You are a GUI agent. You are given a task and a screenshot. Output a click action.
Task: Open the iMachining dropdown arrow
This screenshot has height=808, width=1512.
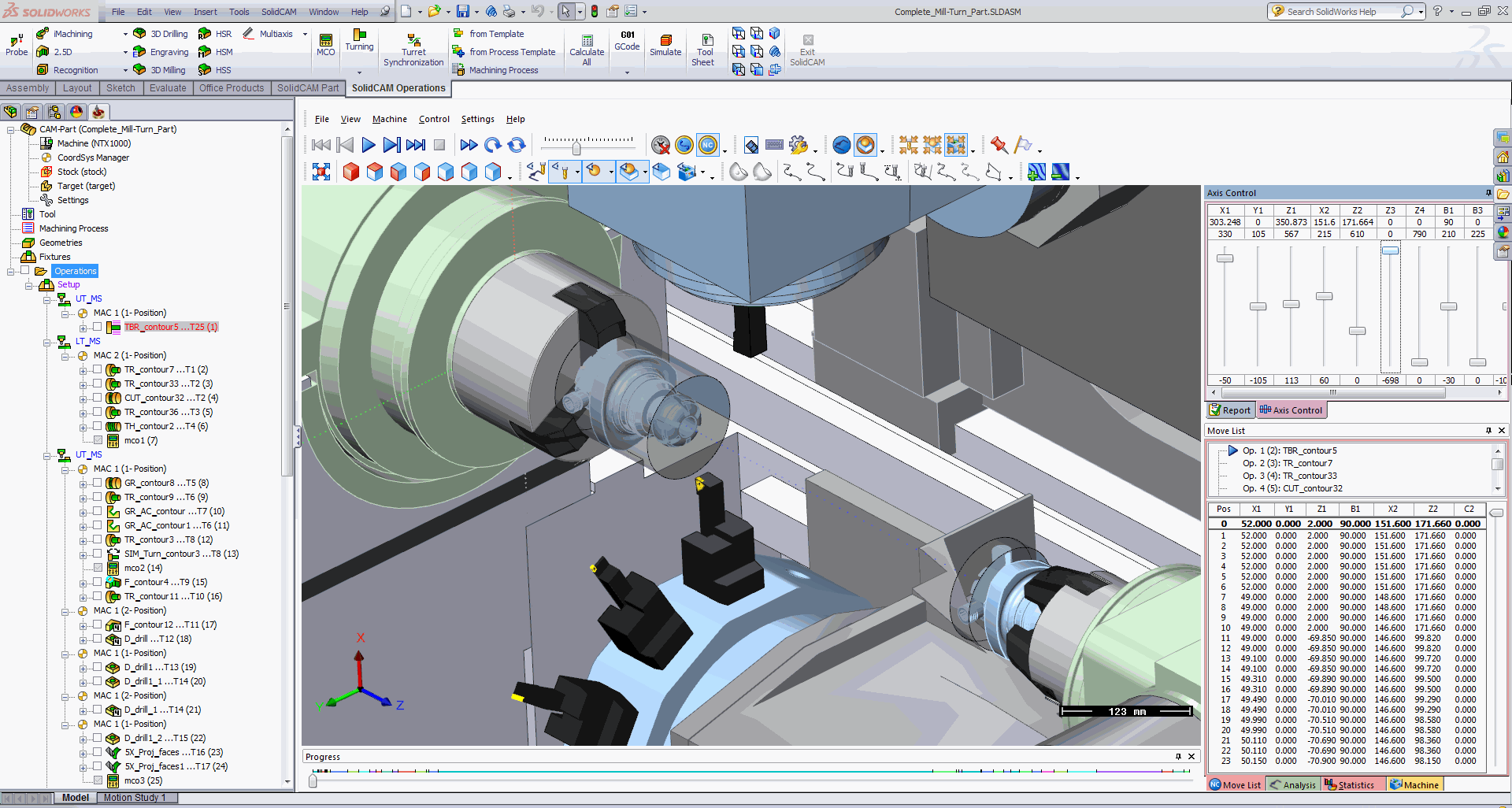(x=125, y=35)
